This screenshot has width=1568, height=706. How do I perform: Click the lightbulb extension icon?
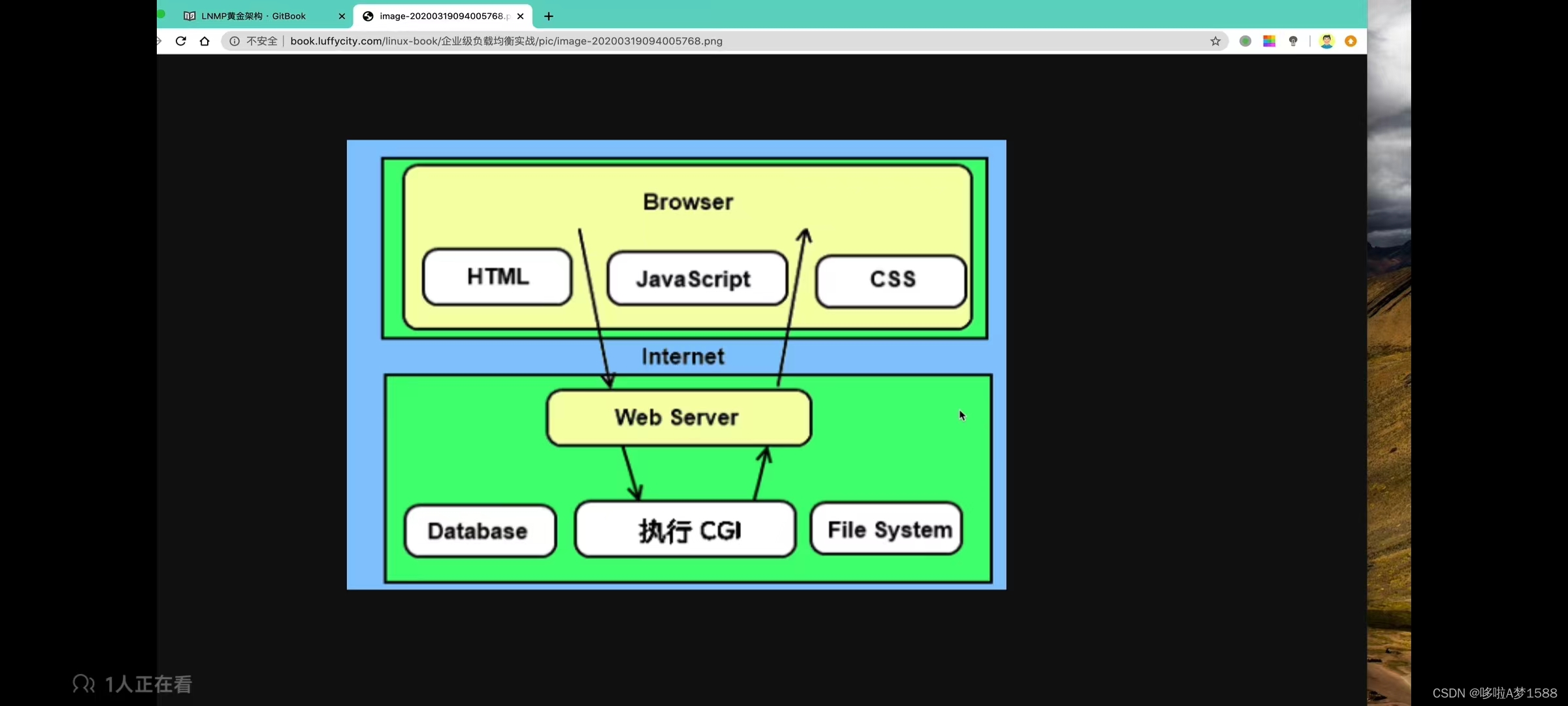pyautogui.click(x=1293, y=41)
